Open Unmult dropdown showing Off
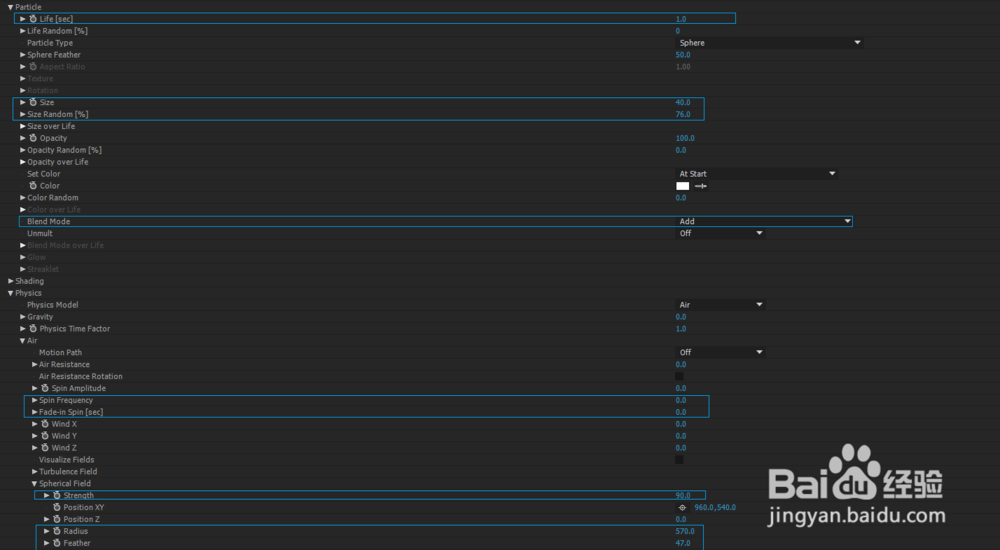The height and width of the screenshot is (550, 1000). coord(720,234)
